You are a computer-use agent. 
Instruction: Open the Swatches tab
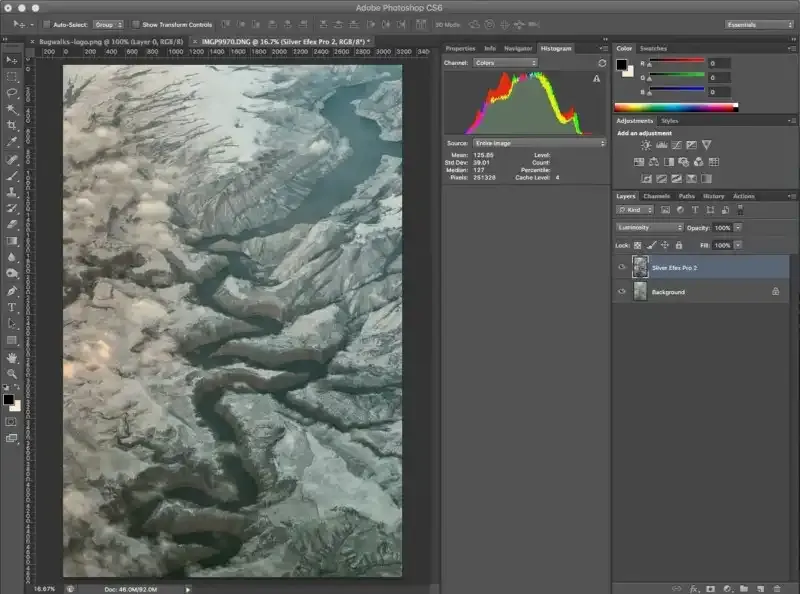point(653,48)
